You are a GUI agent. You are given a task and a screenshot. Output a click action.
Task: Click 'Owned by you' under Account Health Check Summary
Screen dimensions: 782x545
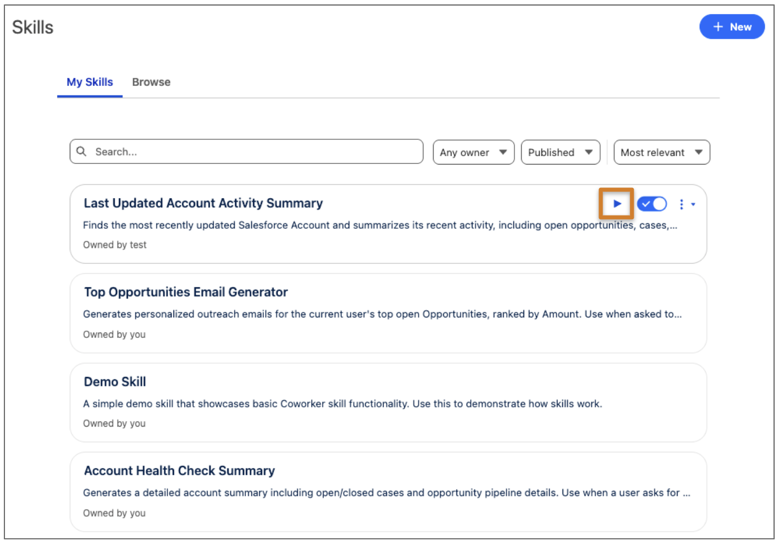pos(114,513)
